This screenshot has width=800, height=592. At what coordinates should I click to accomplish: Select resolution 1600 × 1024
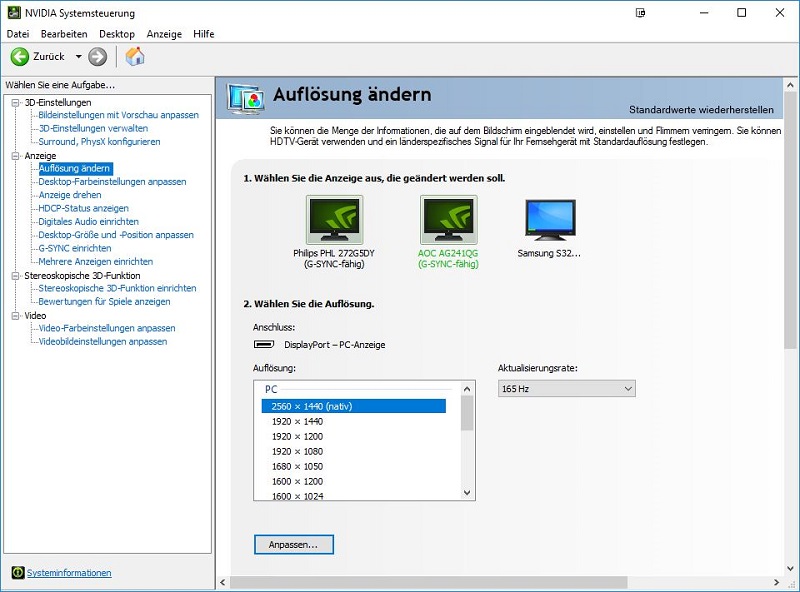pyautogui.click(x=297, y=496)
